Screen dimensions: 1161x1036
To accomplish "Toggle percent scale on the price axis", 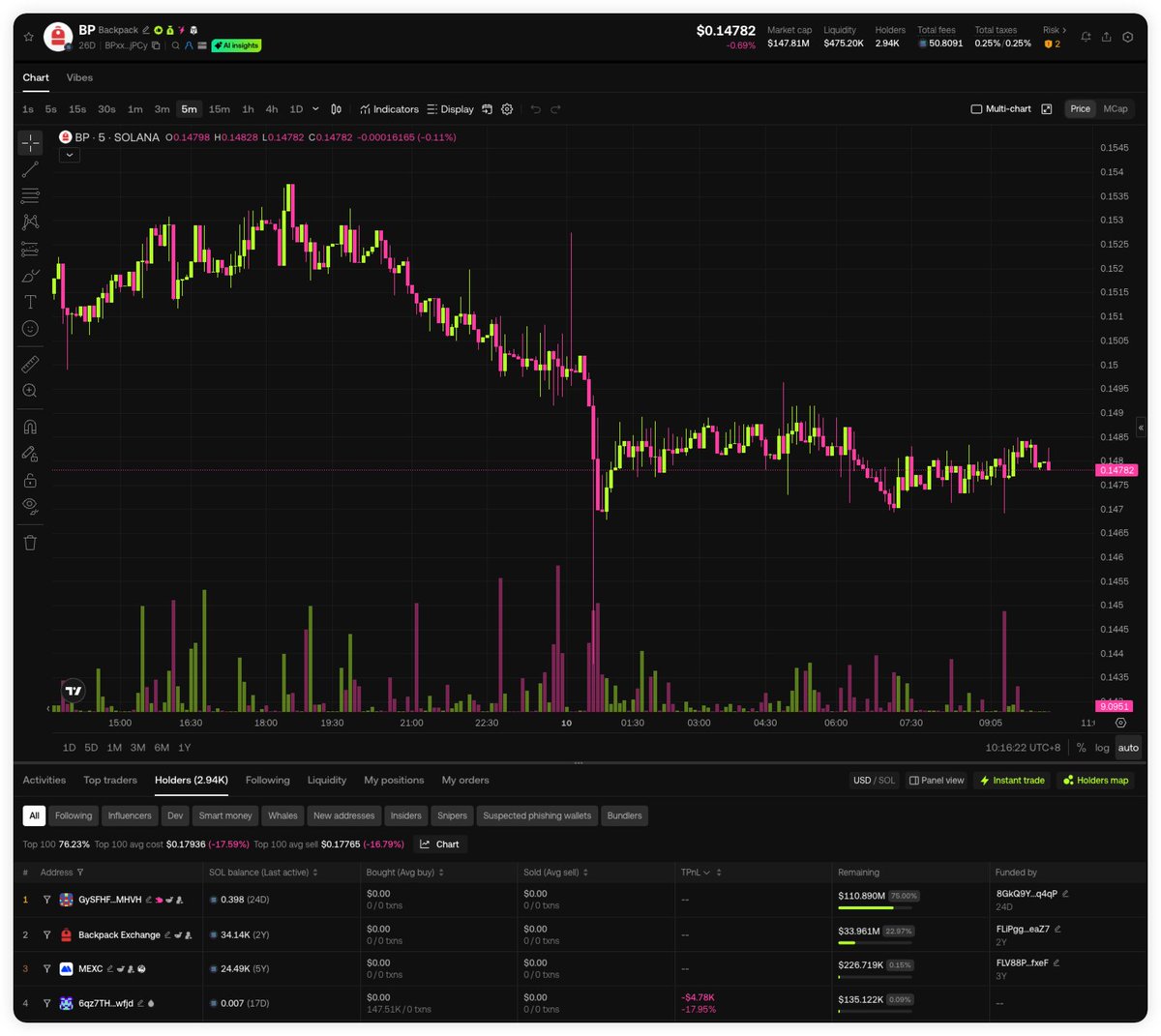I will click(x=1081, y=748).
